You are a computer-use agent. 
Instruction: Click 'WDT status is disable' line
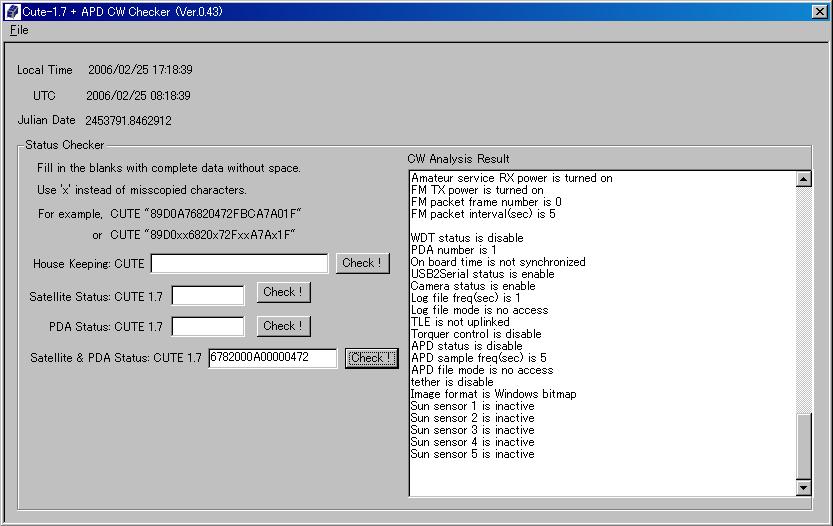[467, 238]
